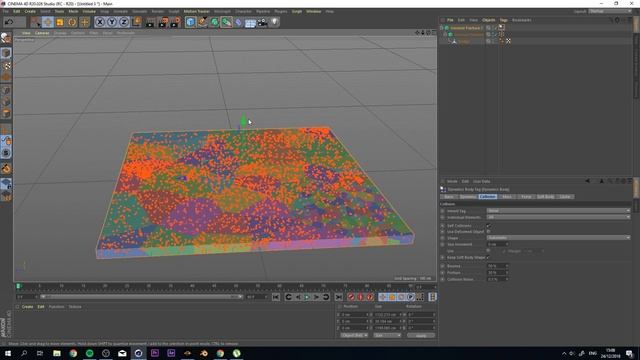The height and width of the screenshot is (360, 640).
Task: Click the Apply button in coordinates
Action: coord(421,336)
